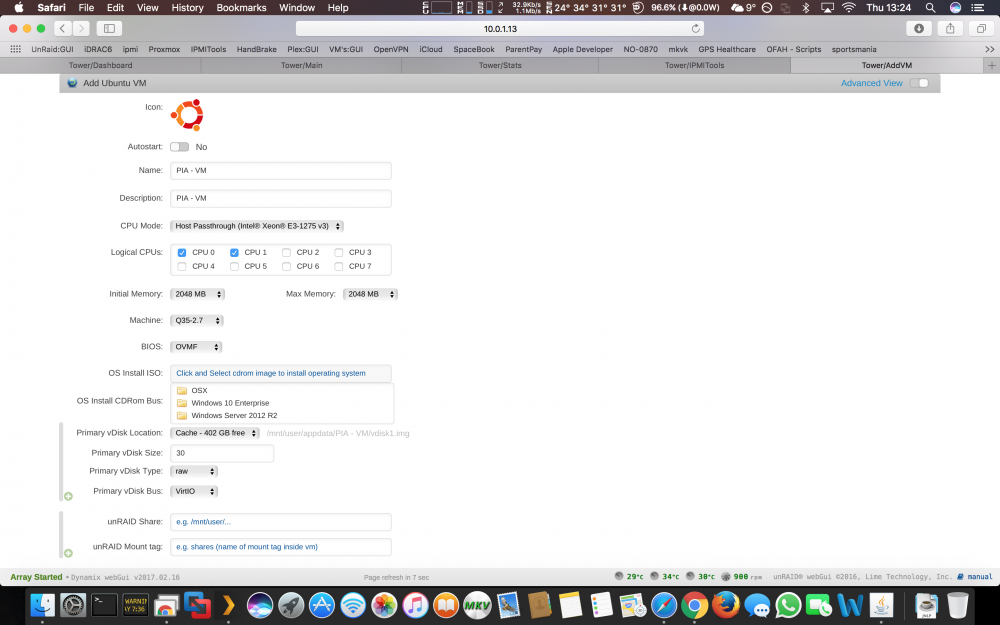Add another unRAID share with green plus
Viewport: 1000px width, 625px height.
pyautogui.click(x=68, y=553)
